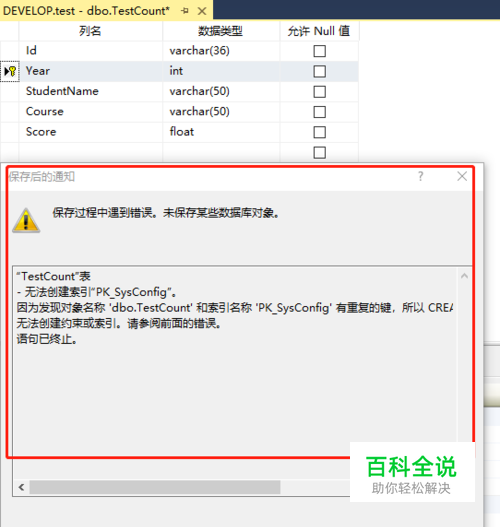The width and height of the screenshot is (500, 527).
Task: Click varchar(50) data type for StudentName
Action: 221,91
